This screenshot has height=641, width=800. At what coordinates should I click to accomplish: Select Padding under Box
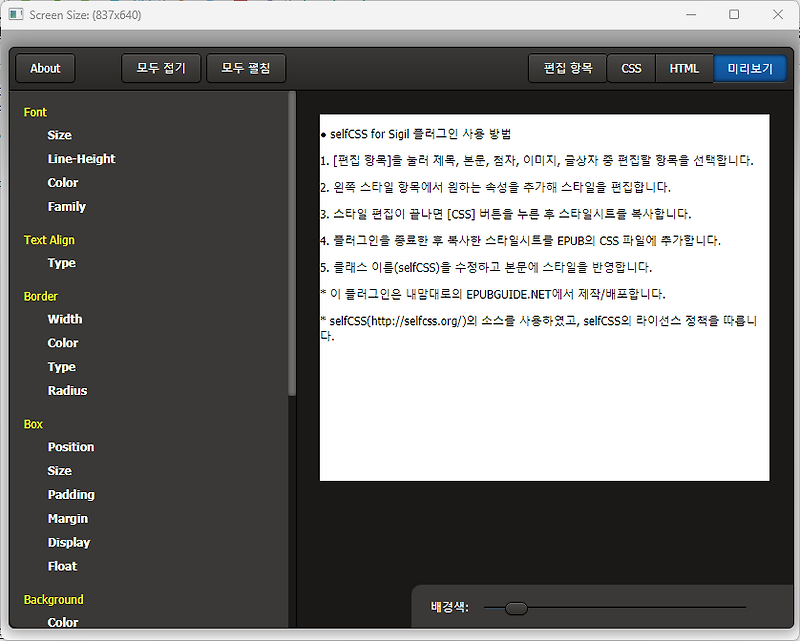tap(71, 494)
